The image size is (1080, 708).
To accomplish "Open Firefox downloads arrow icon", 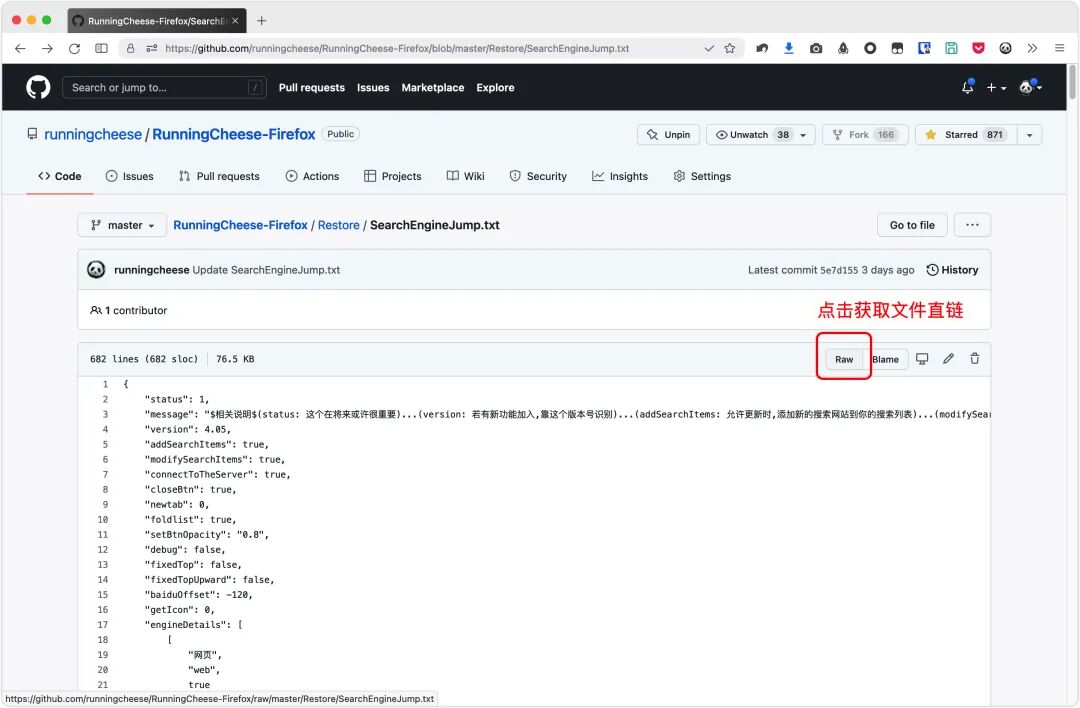I will 789,48.
